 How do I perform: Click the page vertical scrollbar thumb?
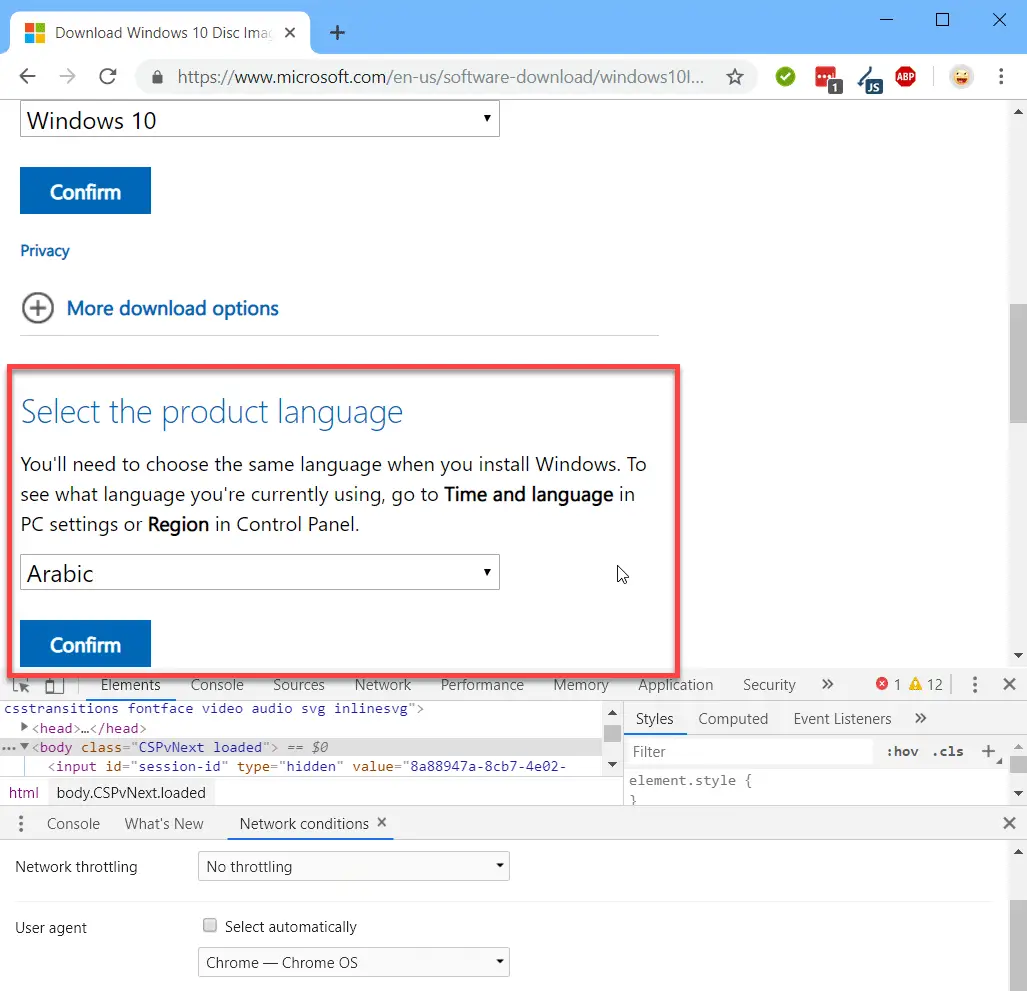tap(1018, 364)
